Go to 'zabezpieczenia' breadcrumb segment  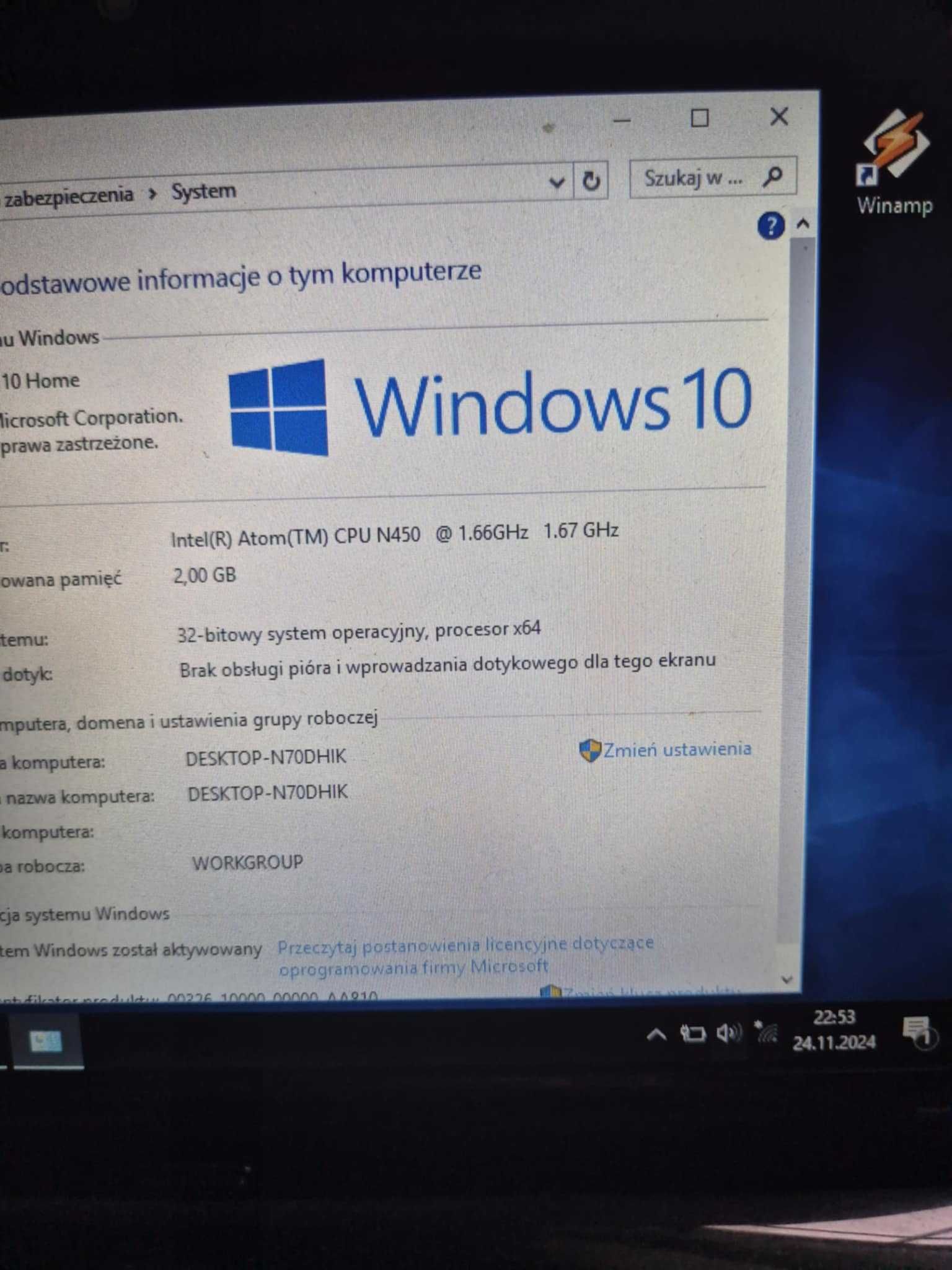[68, 196]
